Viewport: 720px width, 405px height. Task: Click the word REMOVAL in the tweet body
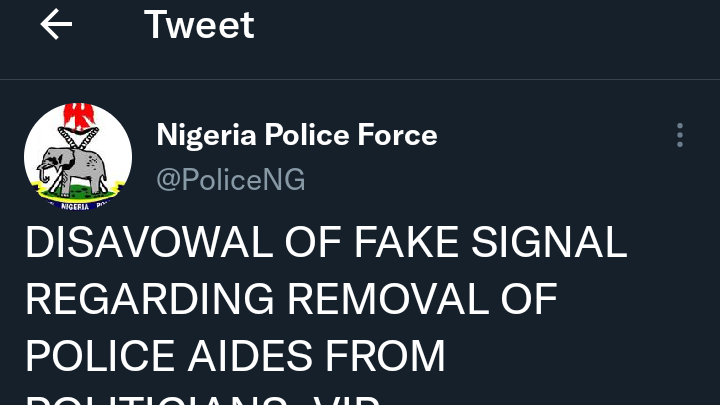[x=388, y=299]
